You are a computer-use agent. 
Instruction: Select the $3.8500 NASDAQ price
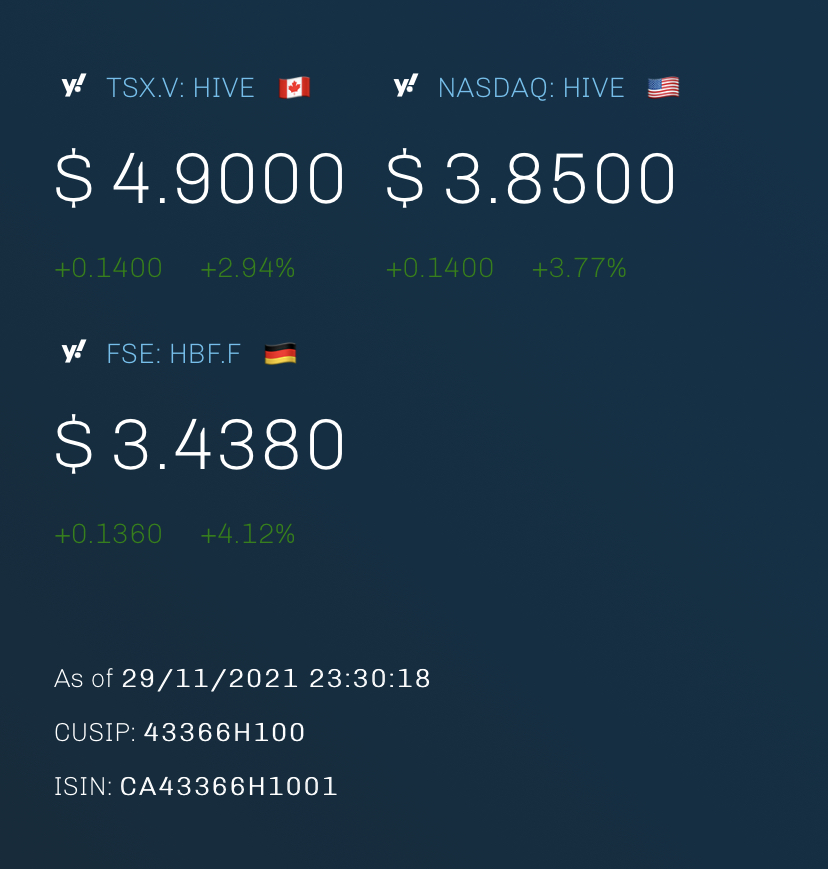[530, 178]
